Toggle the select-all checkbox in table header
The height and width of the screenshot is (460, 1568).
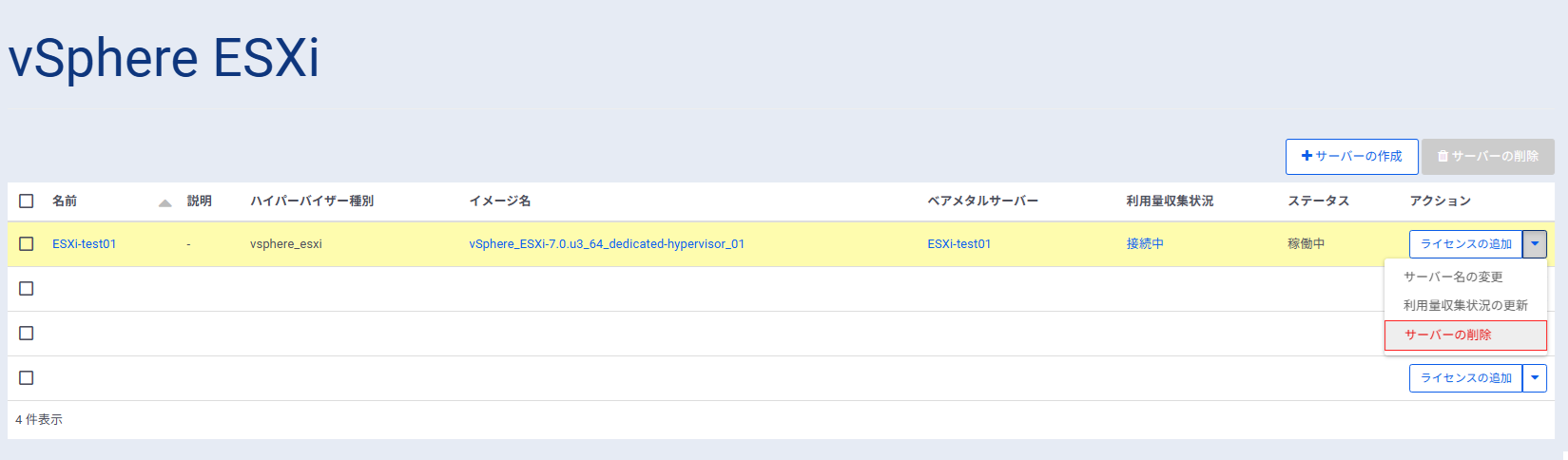click(27, 201)
